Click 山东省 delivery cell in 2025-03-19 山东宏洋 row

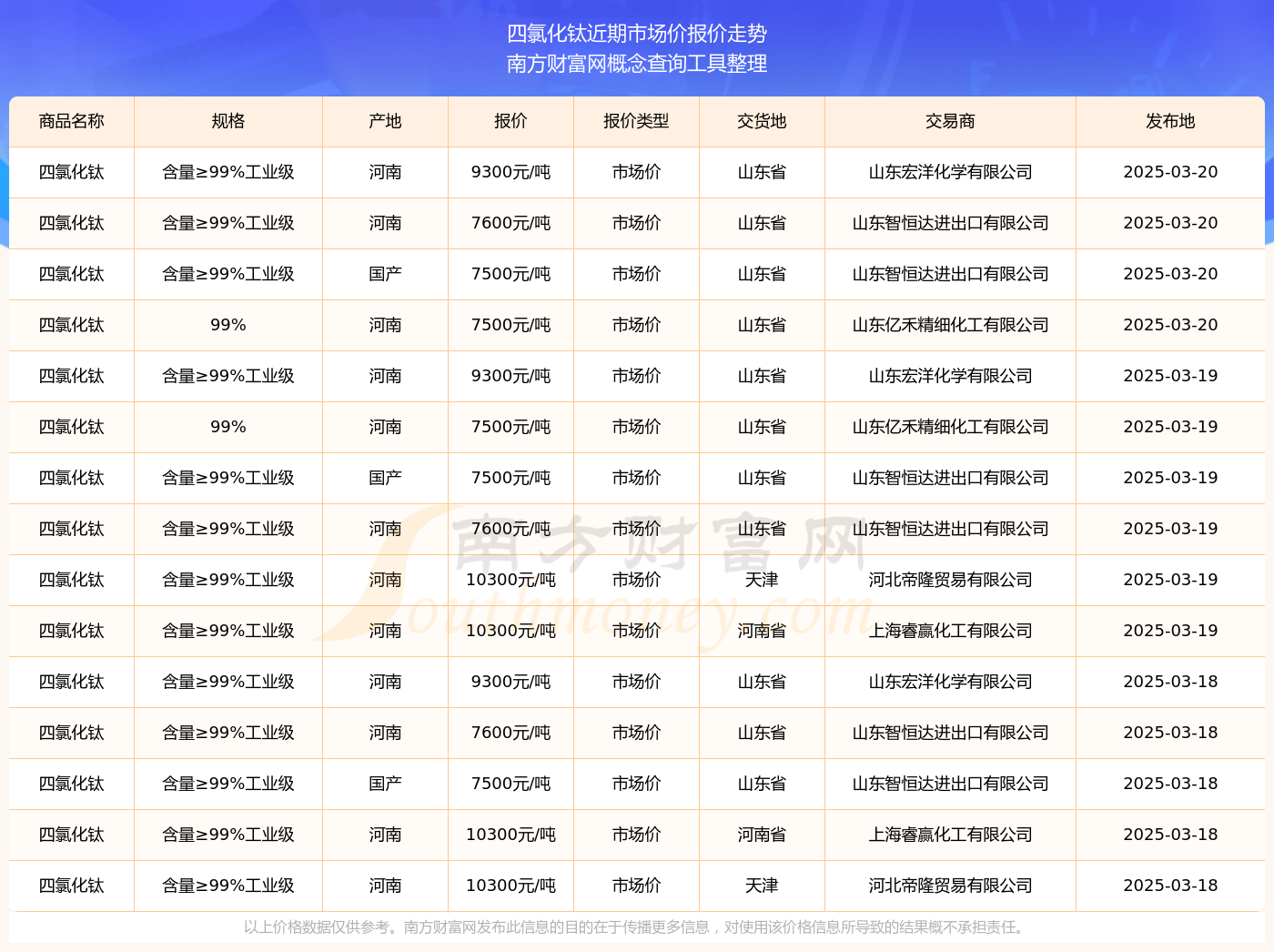point(762,376)
